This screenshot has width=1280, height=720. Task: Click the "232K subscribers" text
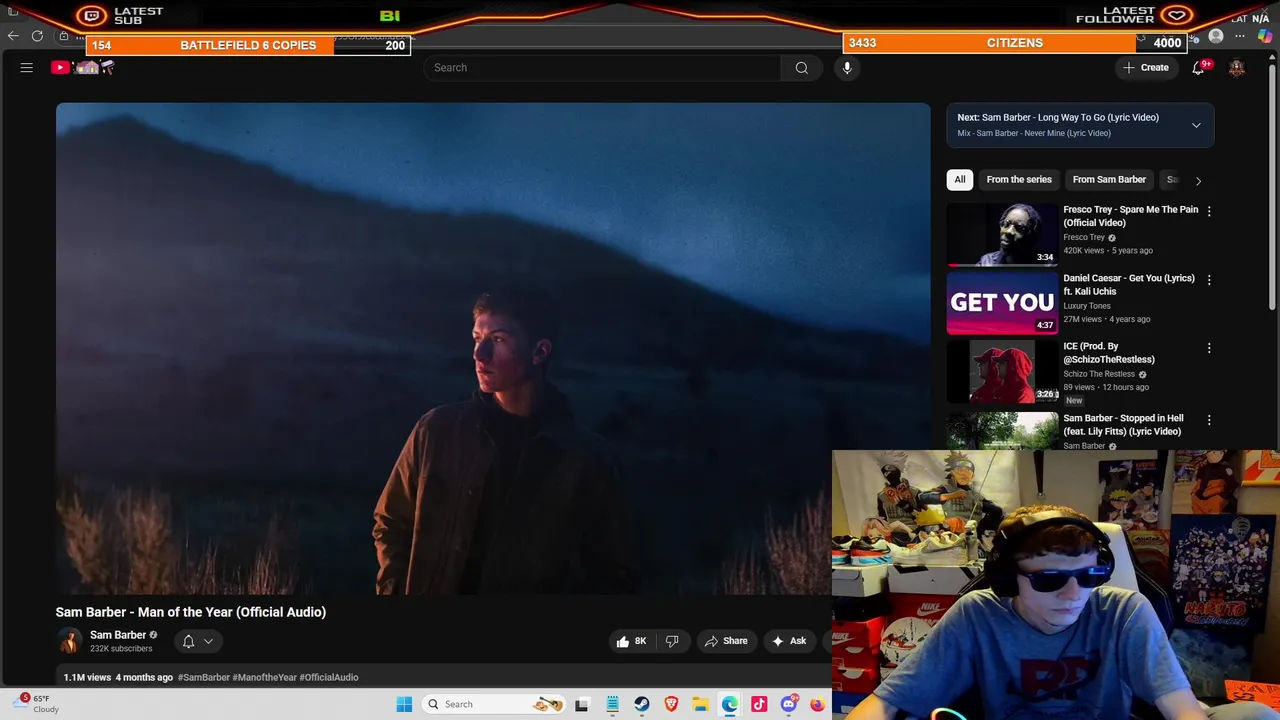pos(121,649)
